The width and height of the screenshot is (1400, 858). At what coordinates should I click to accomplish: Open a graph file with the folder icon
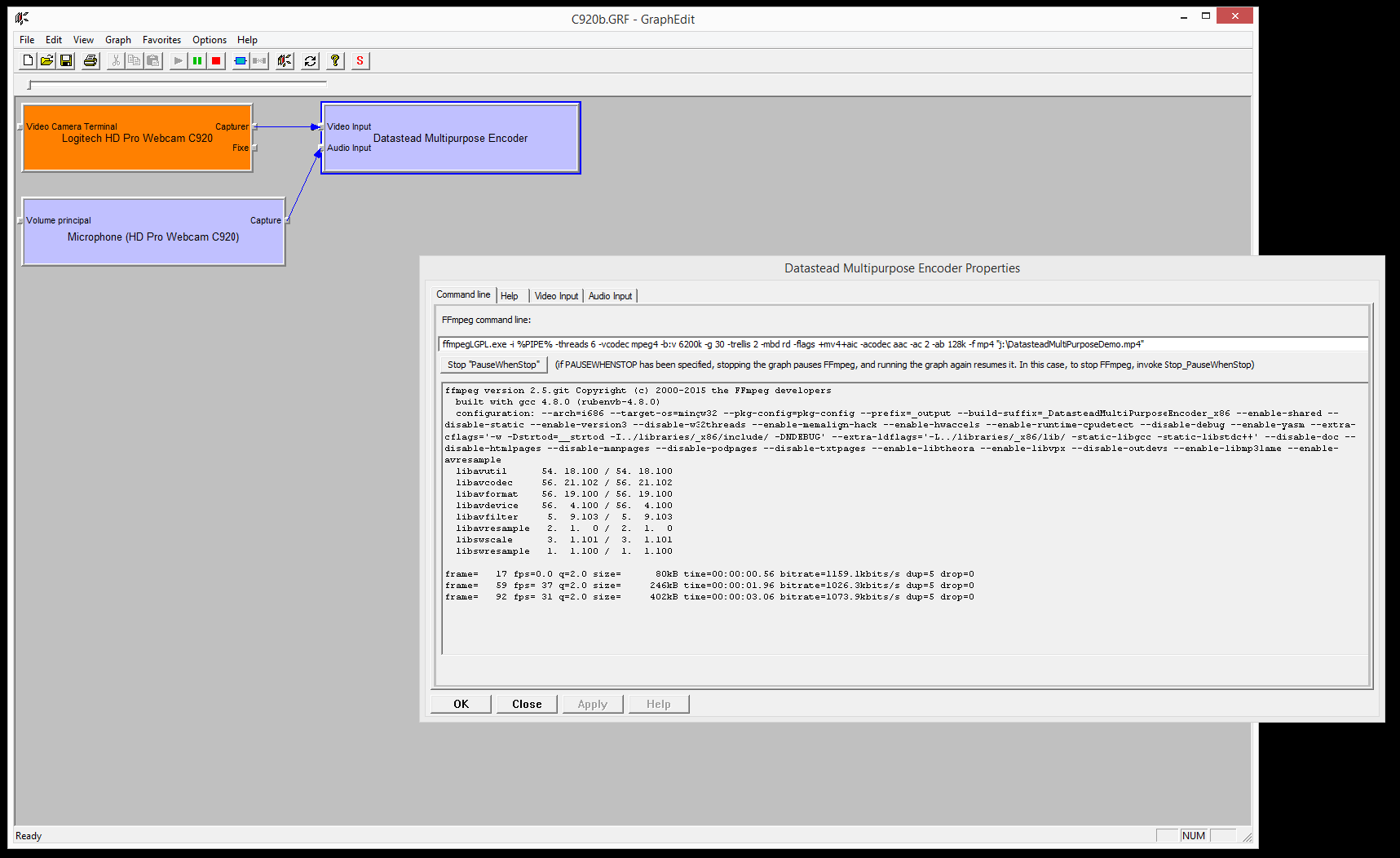[46, 60]
